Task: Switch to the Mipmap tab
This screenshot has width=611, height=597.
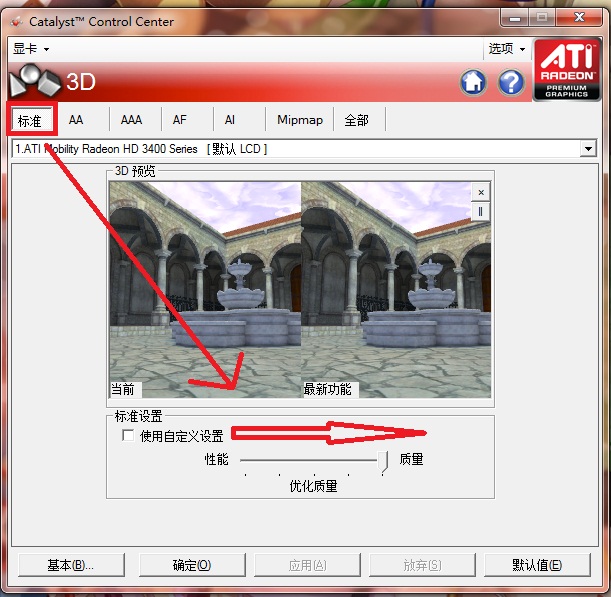Action: tap(300, 120)
